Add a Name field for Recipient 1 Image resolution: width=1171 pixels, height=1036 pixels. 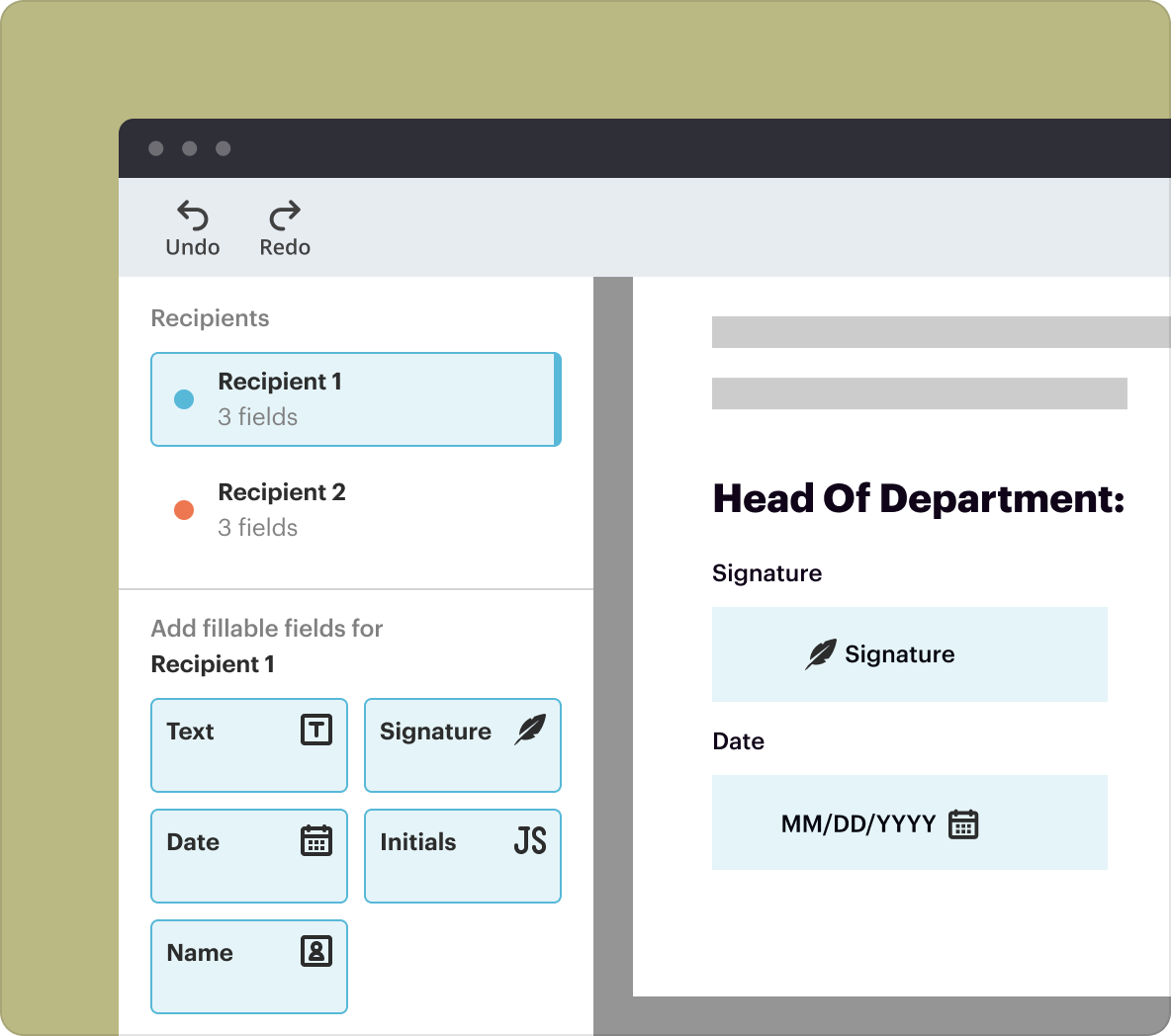[248, 966]
